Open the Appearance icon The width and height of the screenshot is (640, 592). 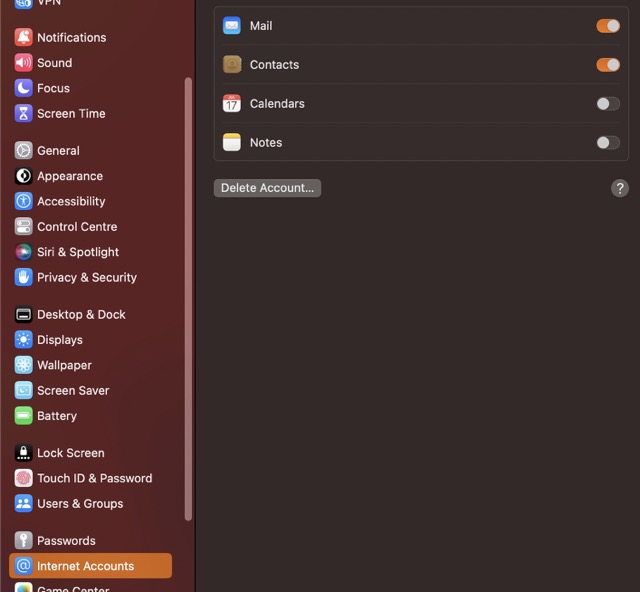coord(23,176)
